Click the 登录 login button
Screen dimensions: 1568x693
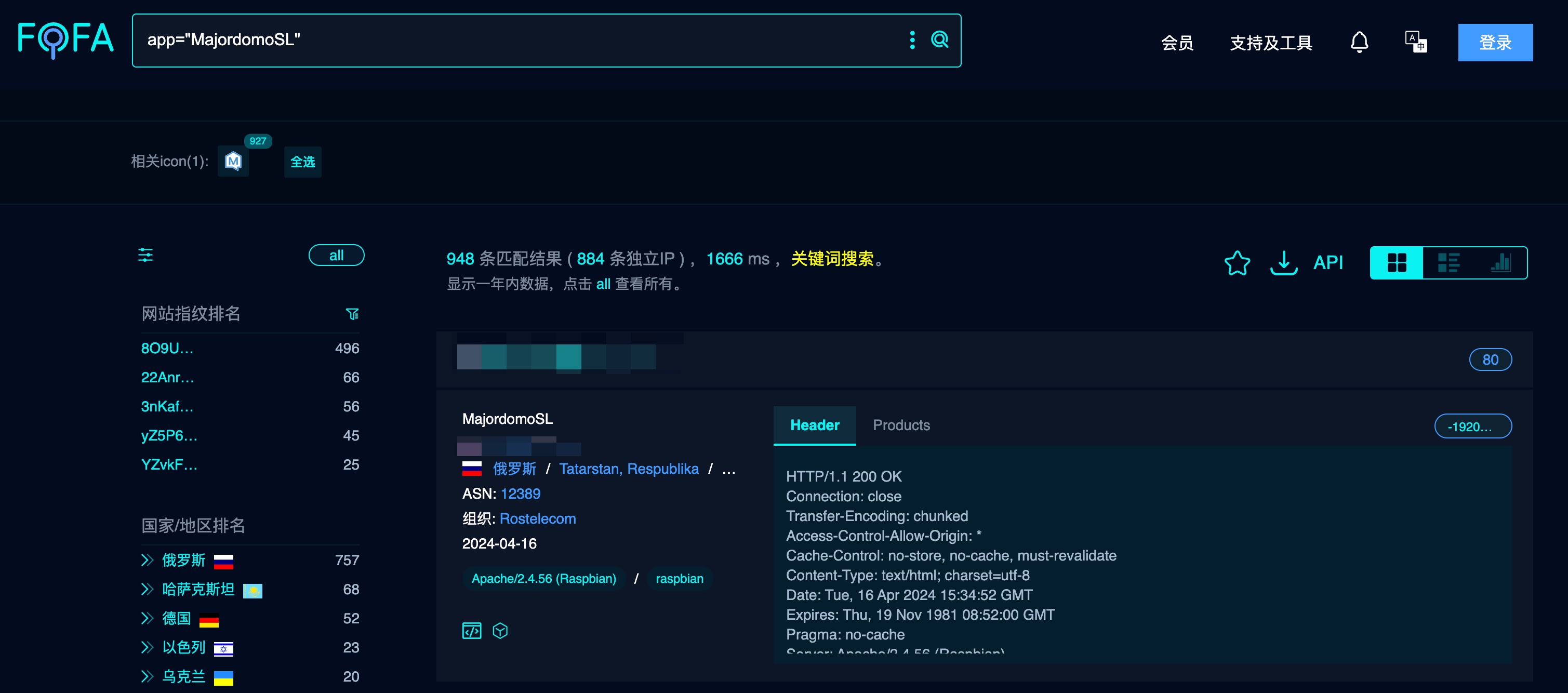tap(1495, 43)
